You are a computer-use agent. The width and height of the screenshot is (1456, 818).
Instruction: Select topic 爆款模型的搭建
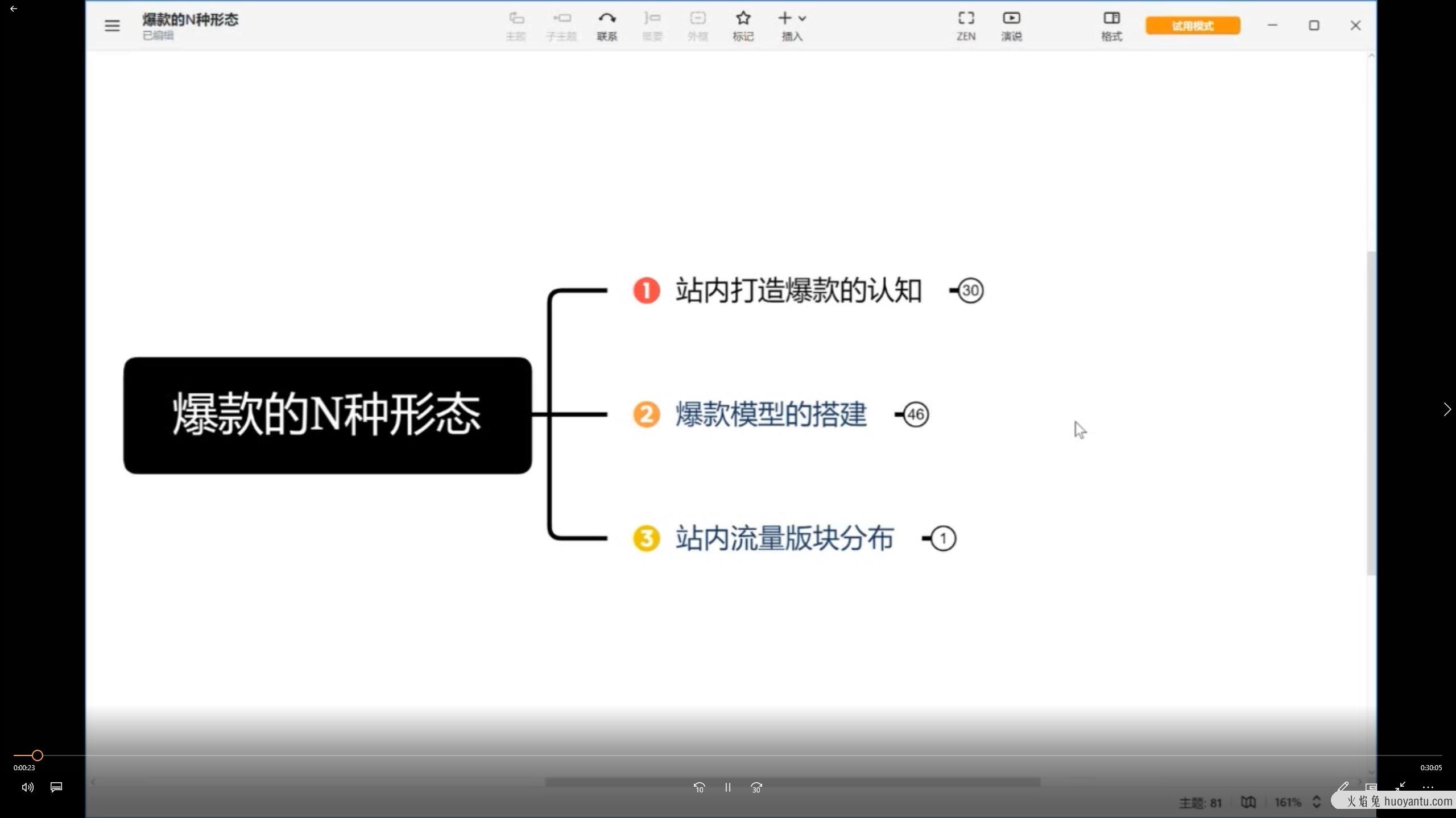(x=771, y=414)
